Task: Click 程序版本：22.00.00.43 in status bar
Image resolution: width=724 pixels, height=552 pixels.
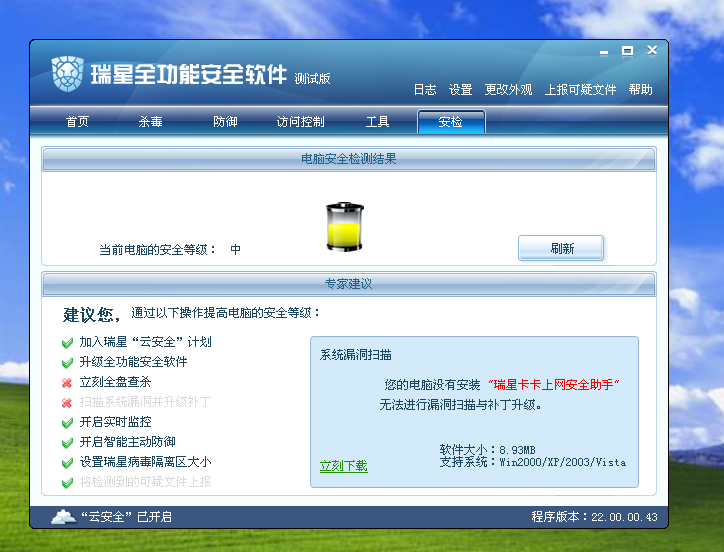Action: (595, 517)
